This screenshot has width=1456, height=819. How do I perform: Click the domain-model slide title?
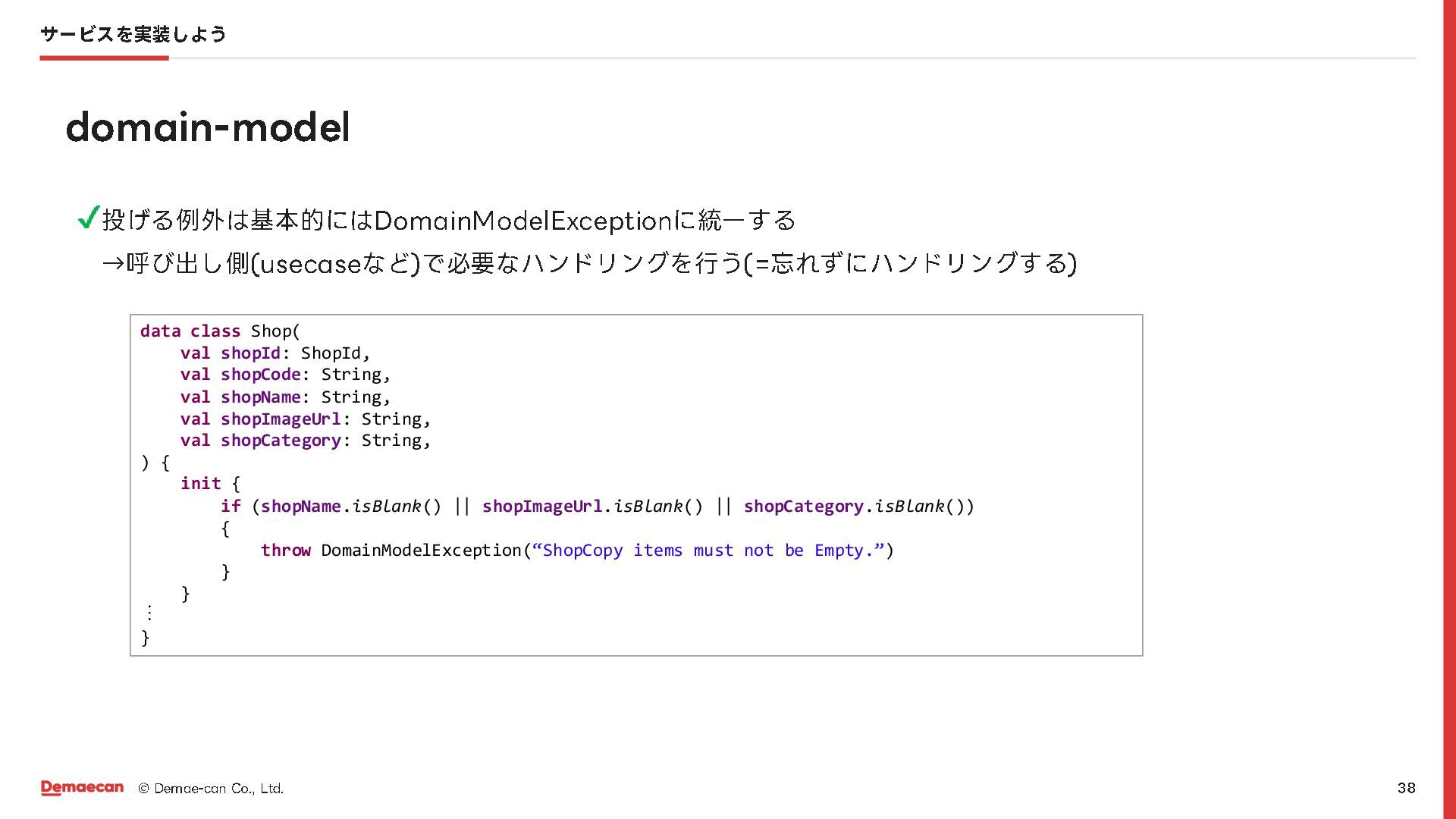click(x=208, y=127)
